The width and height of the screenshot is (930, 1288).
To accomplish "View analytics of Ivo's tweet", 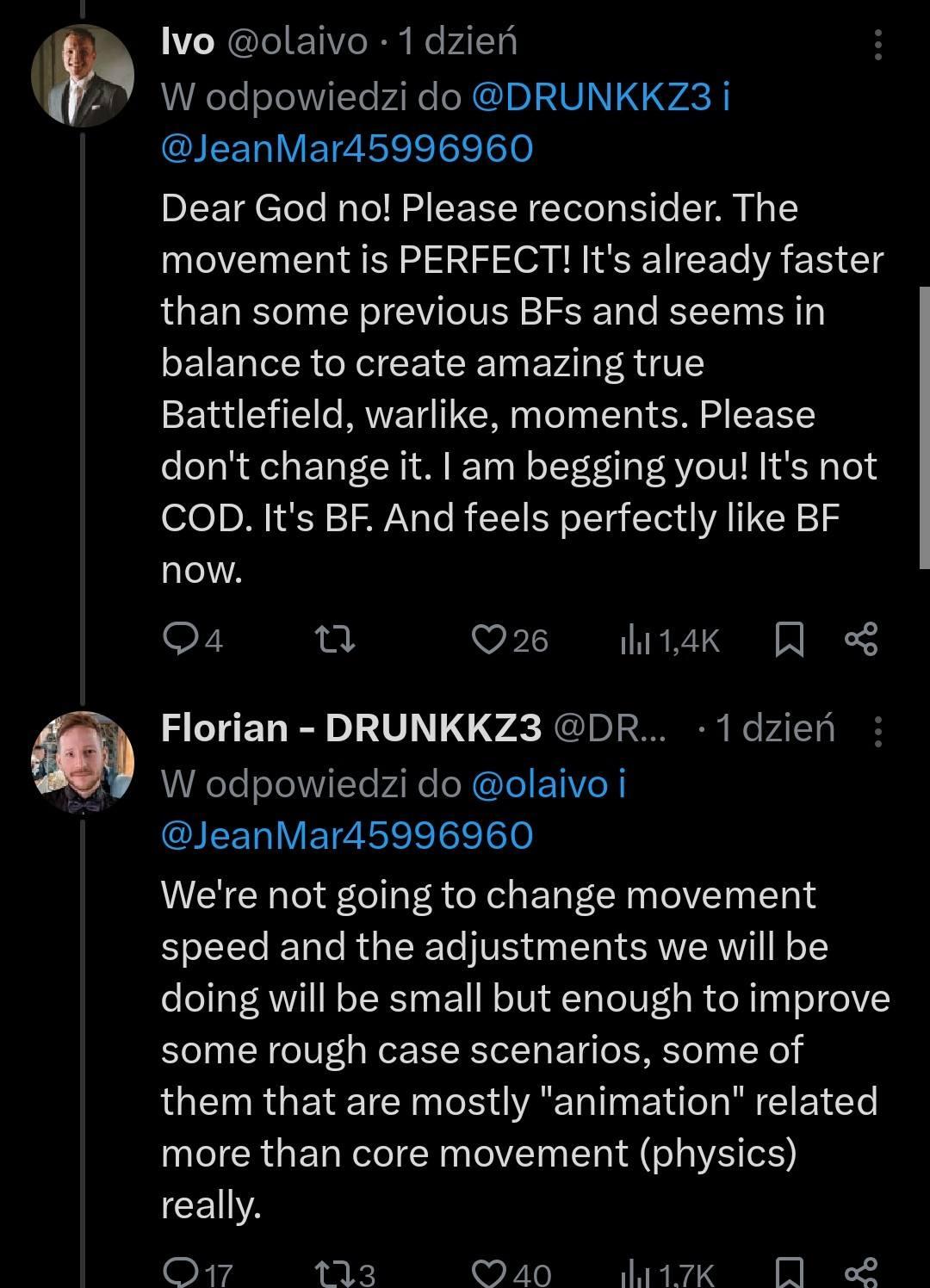I will [634, 641].
